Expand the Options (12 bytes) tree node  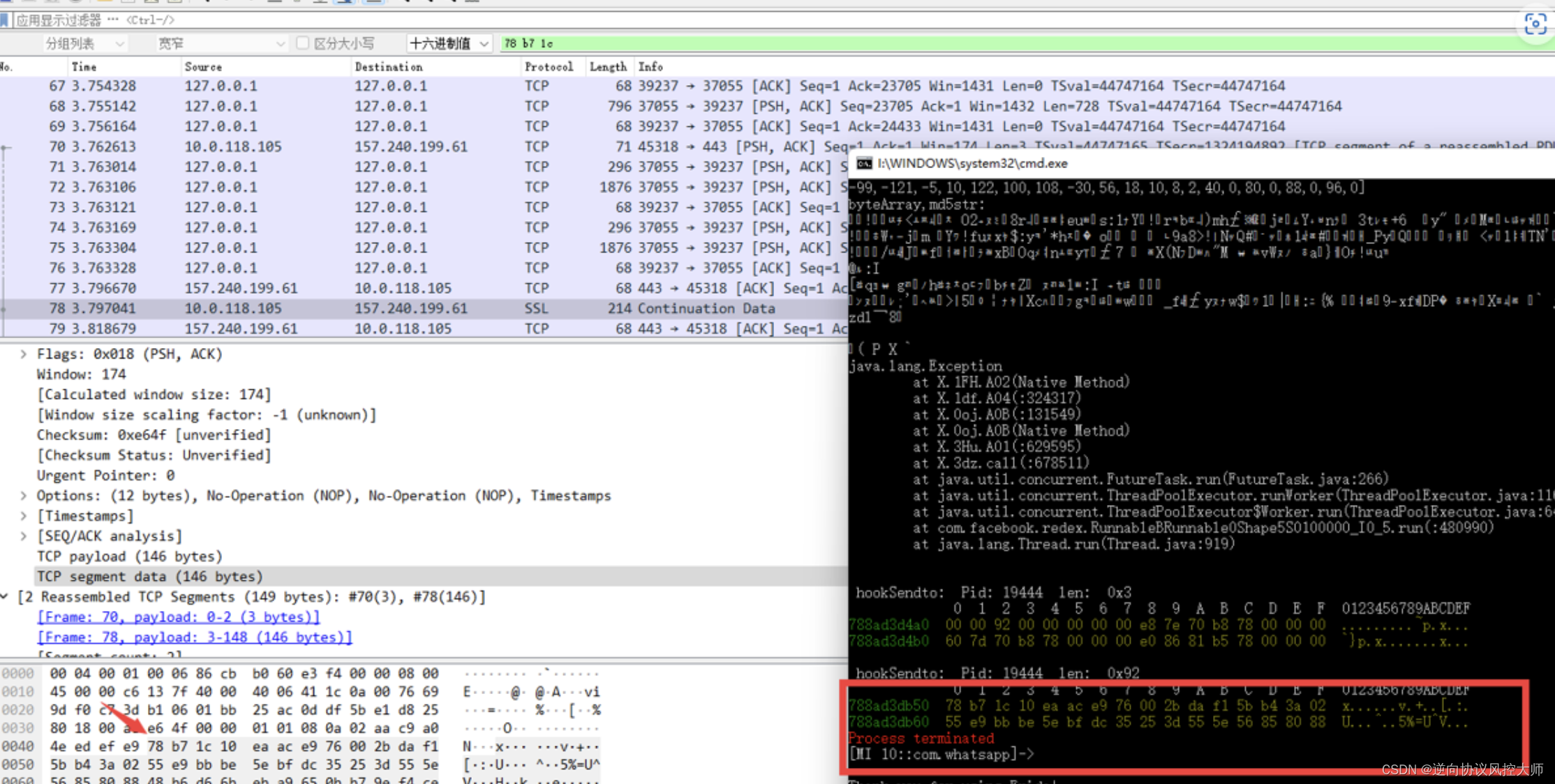tap(23, 496)
